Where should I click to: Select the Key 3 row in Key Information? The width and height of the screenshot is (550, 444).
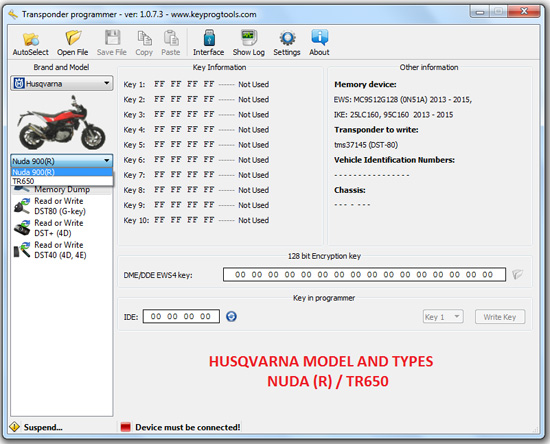[x=196, y=115]
